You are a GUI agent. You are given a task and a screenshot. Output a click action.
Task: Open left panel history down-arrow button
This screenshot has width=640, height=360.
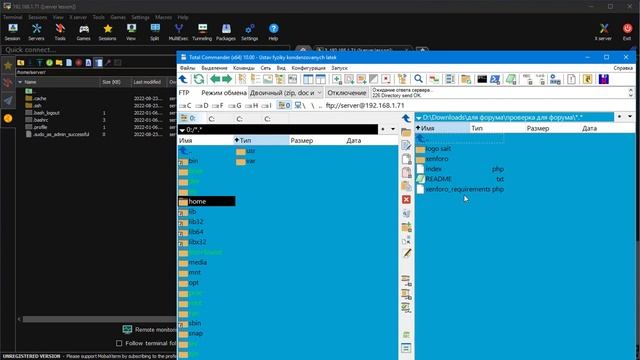pyautogui.click(x=393, y=129)
